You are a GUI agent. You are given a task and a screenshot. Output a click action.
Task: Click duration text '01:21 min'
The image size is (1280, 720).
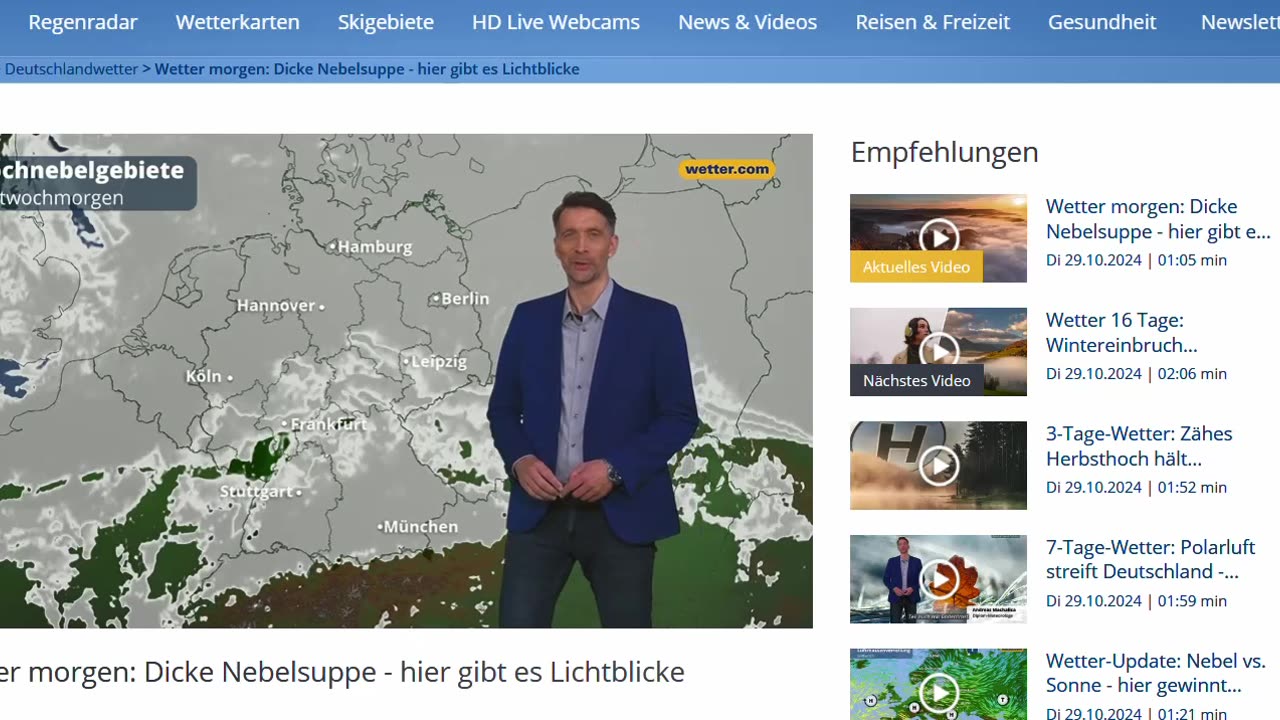click(x=1192, y=714)
